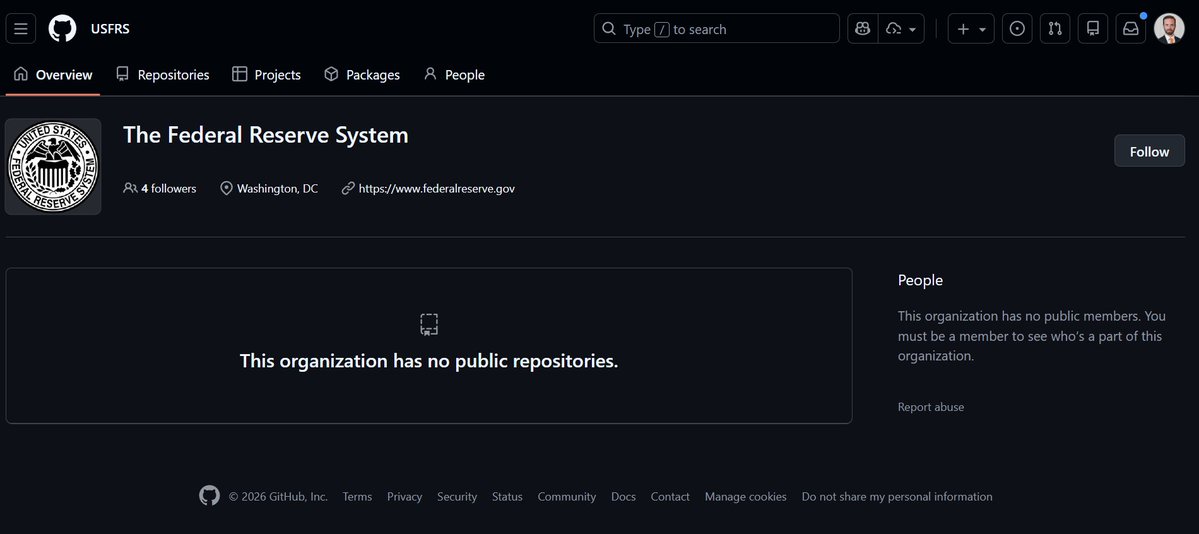The image size is (1199, 534).
Task: Open the Security footer link
Action: pyautogui.click(x=457, y=497)
